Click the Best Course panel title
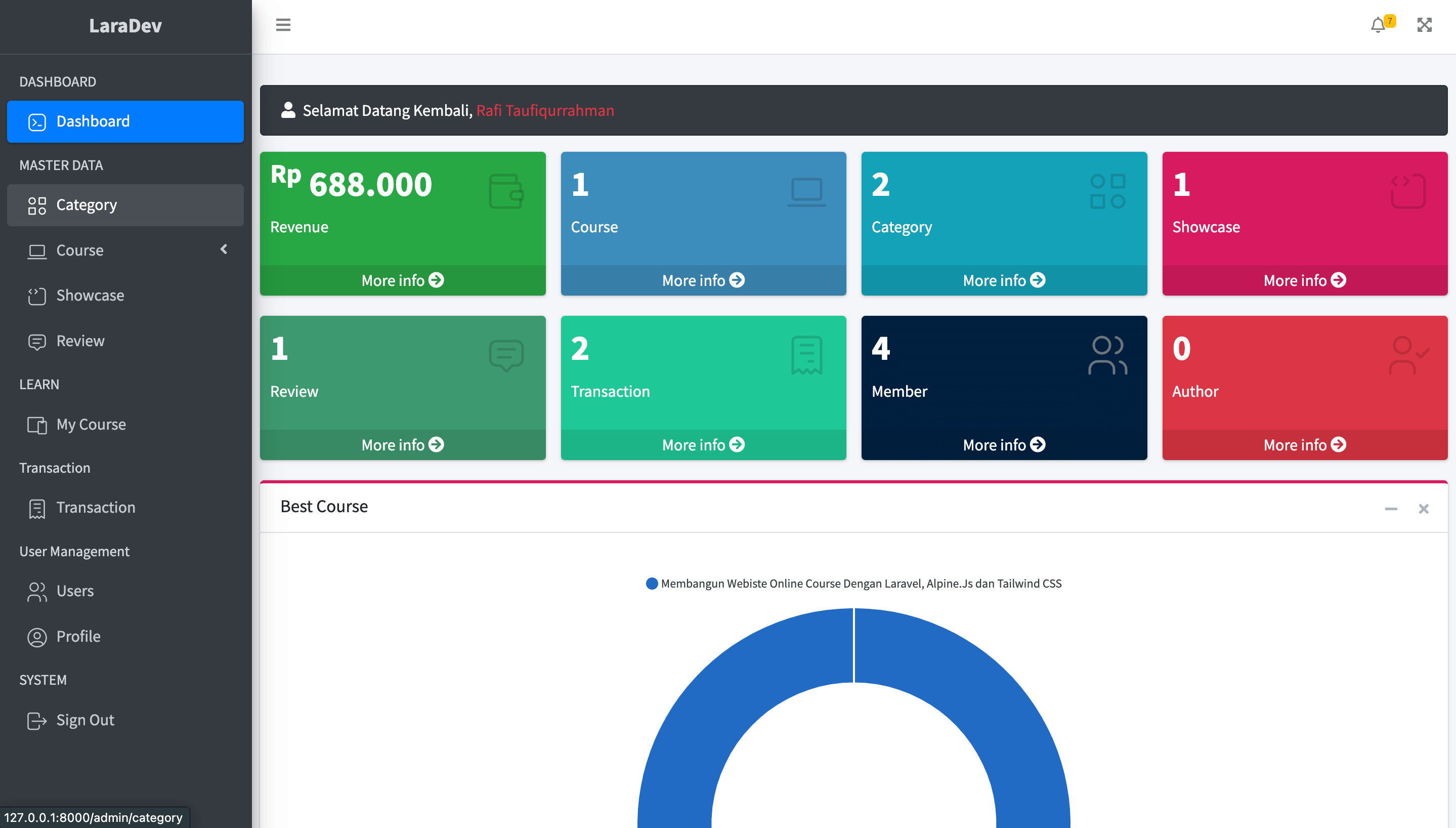Screen dimensions: 1456x828 point(324,507)
